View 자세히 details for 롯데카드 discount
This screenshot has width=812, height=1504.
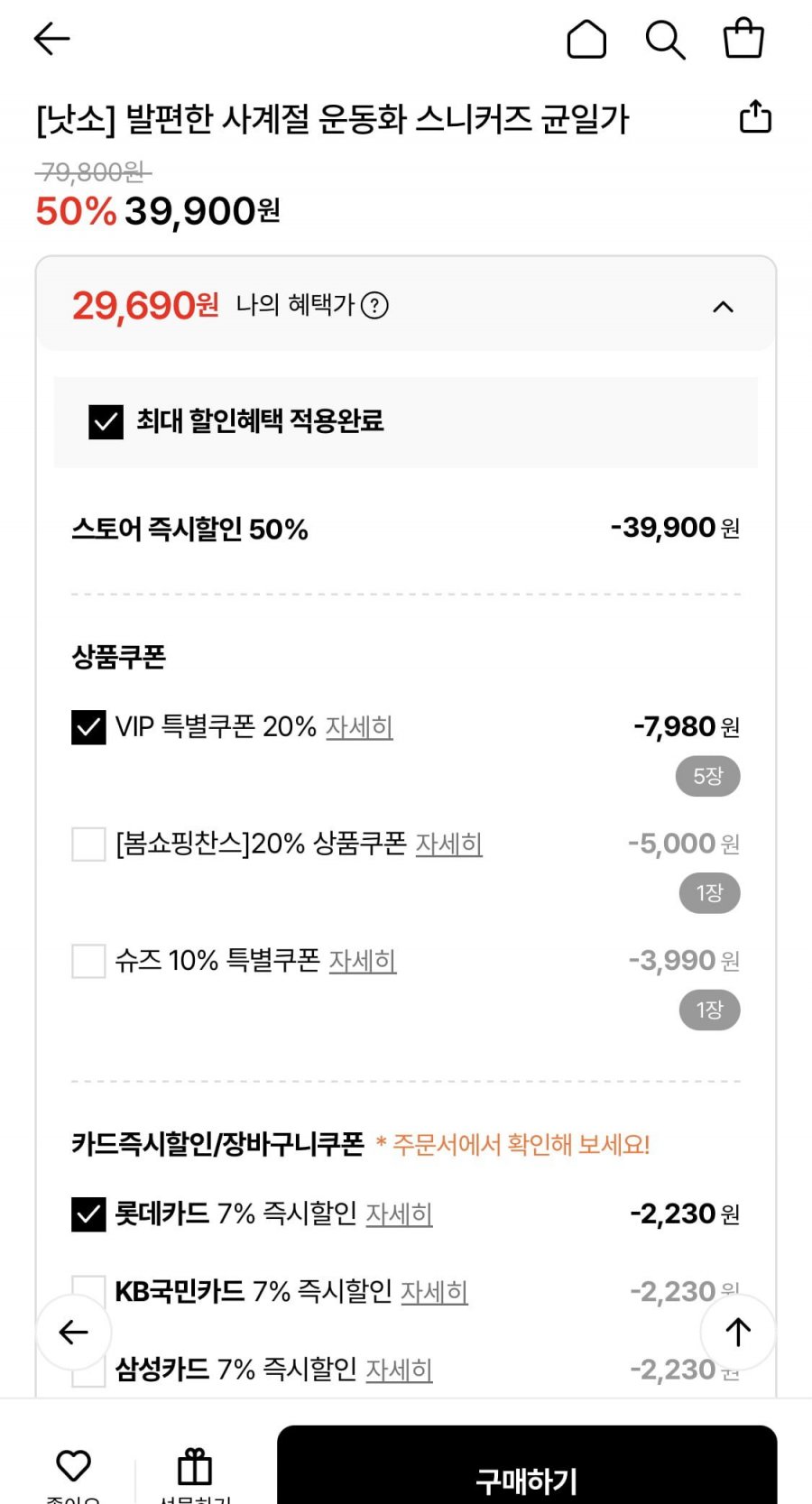click(399, 1214)
